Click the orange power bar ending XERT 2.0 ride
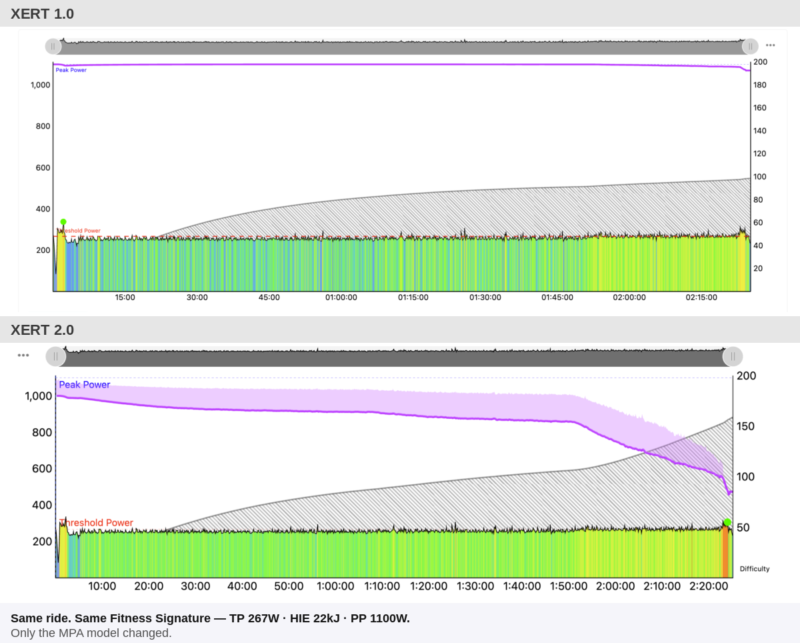The height and width of the screenshot is (643, 800). pos(725,551)
